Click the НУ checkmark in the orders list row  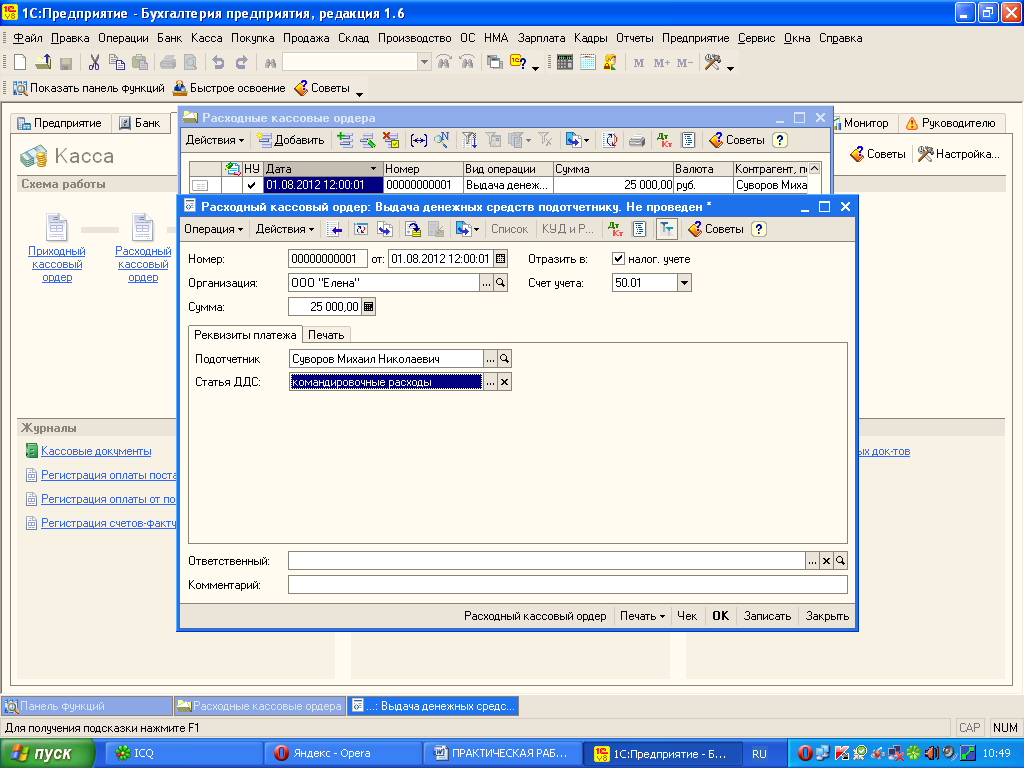click(x=251, y=185)
